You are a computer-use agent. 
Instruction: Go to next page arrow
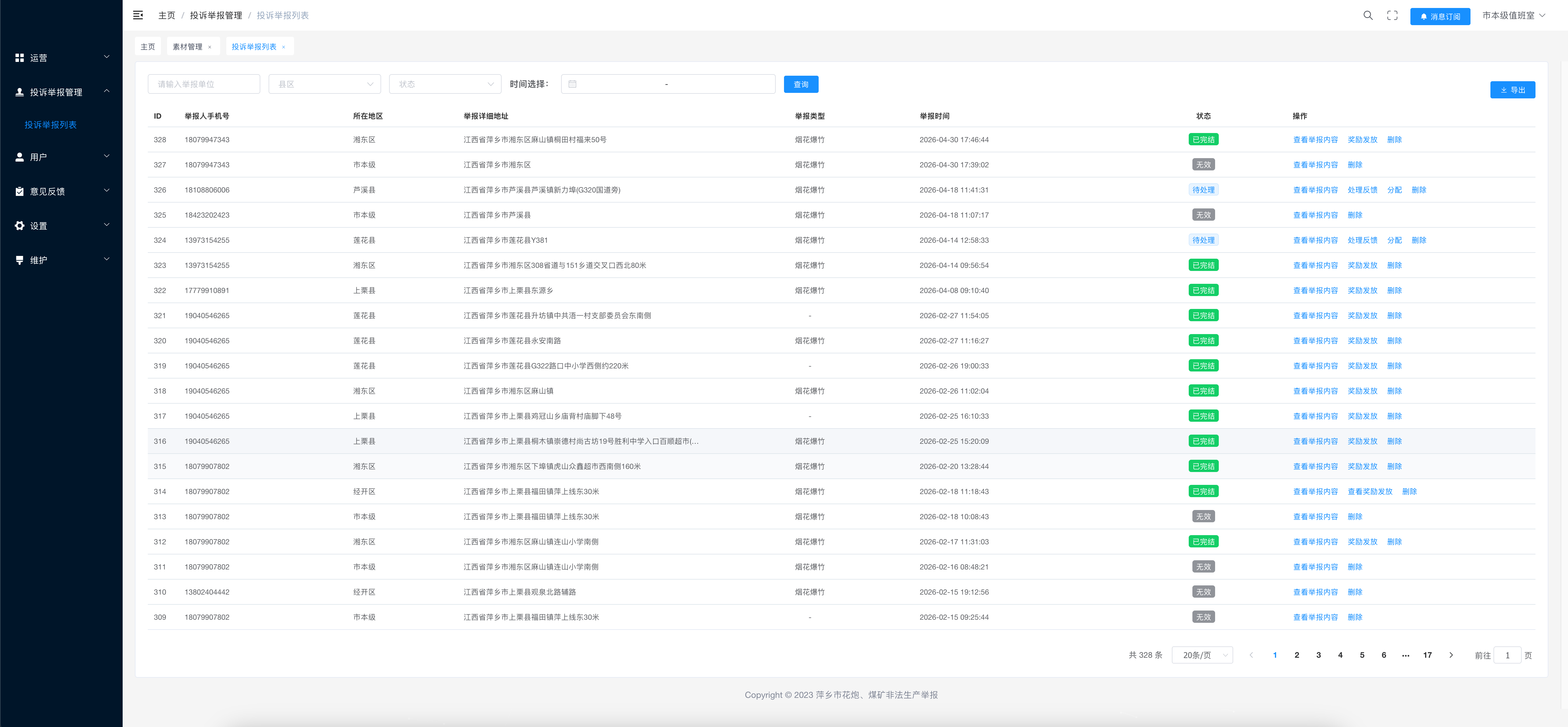click(1451, 655)
